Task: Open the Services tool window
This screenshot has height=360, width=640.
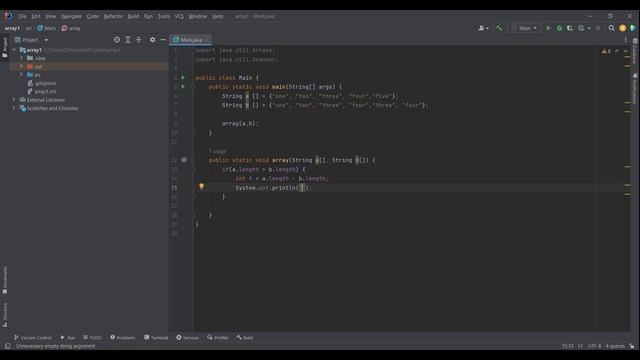Action: 188,338
